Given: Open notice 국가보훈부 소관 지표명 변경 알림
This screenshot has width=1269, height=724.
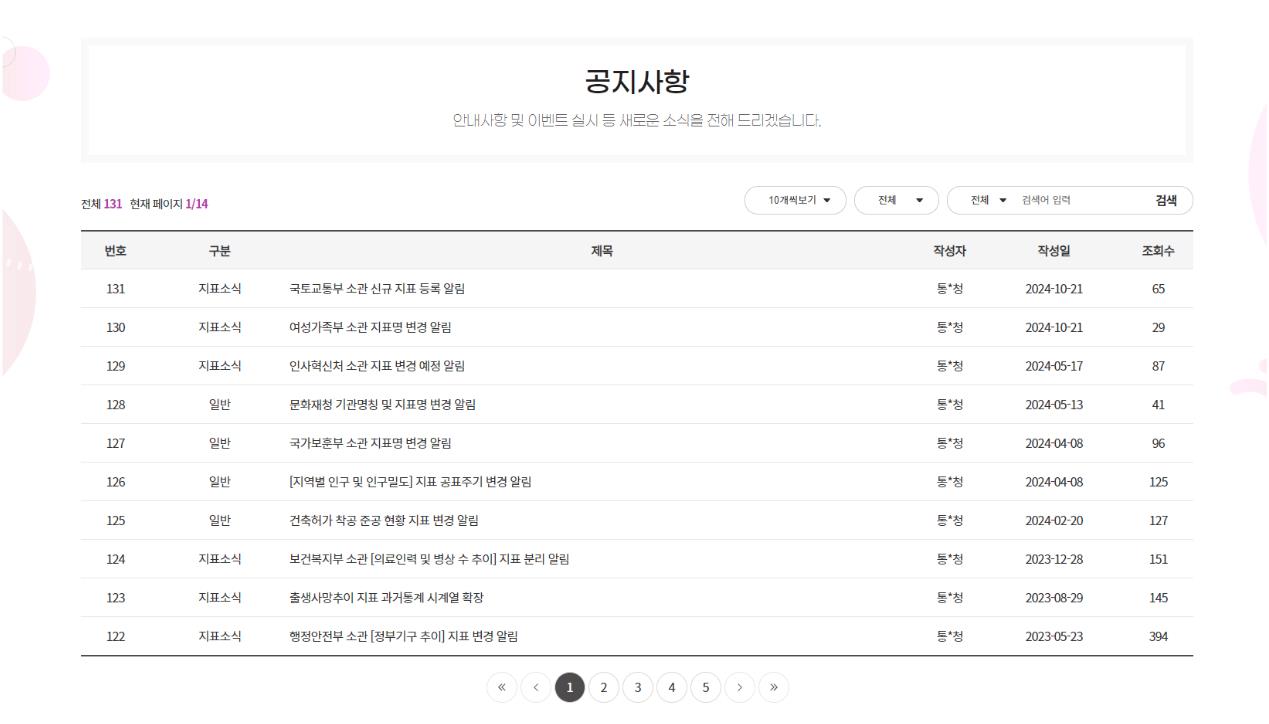Looking at the screenshot, I should pyautogui.click(x=370, y=443).
